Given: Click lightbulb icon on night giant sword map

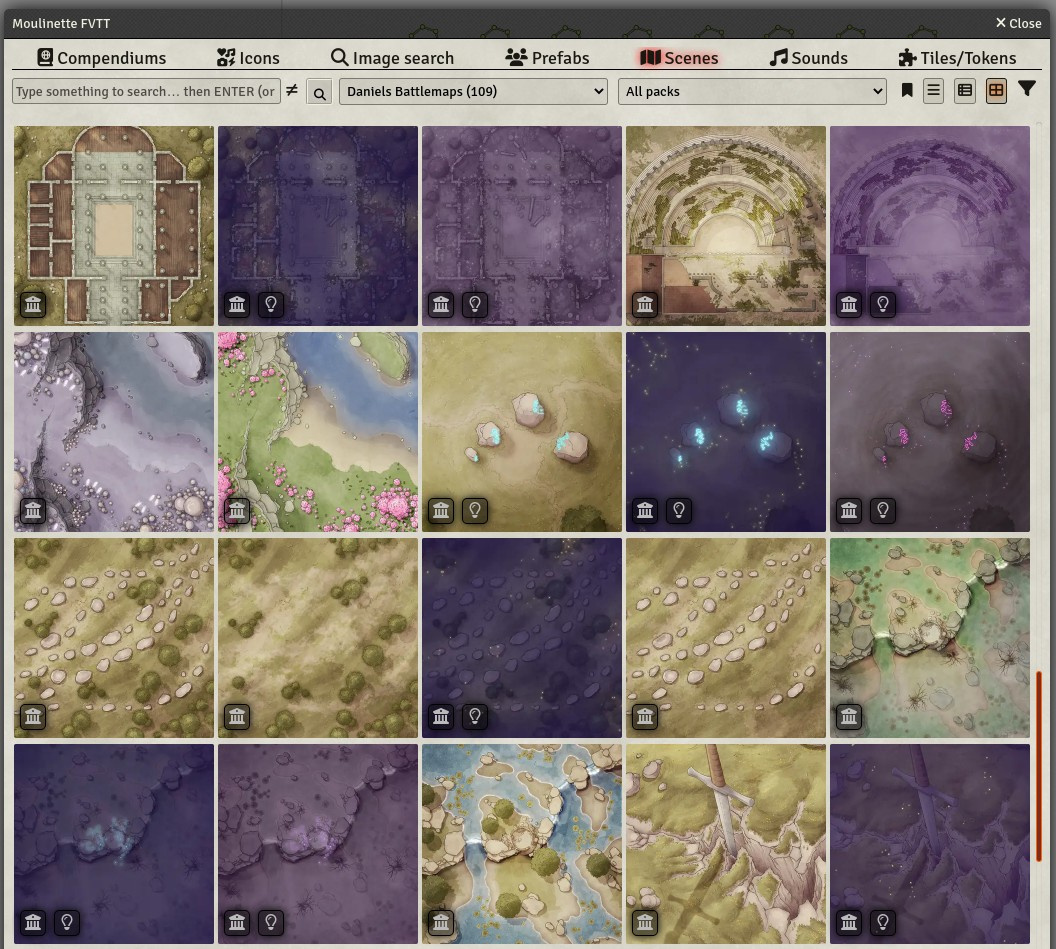Looking at the screenshot, I should [x=883, y=923].
